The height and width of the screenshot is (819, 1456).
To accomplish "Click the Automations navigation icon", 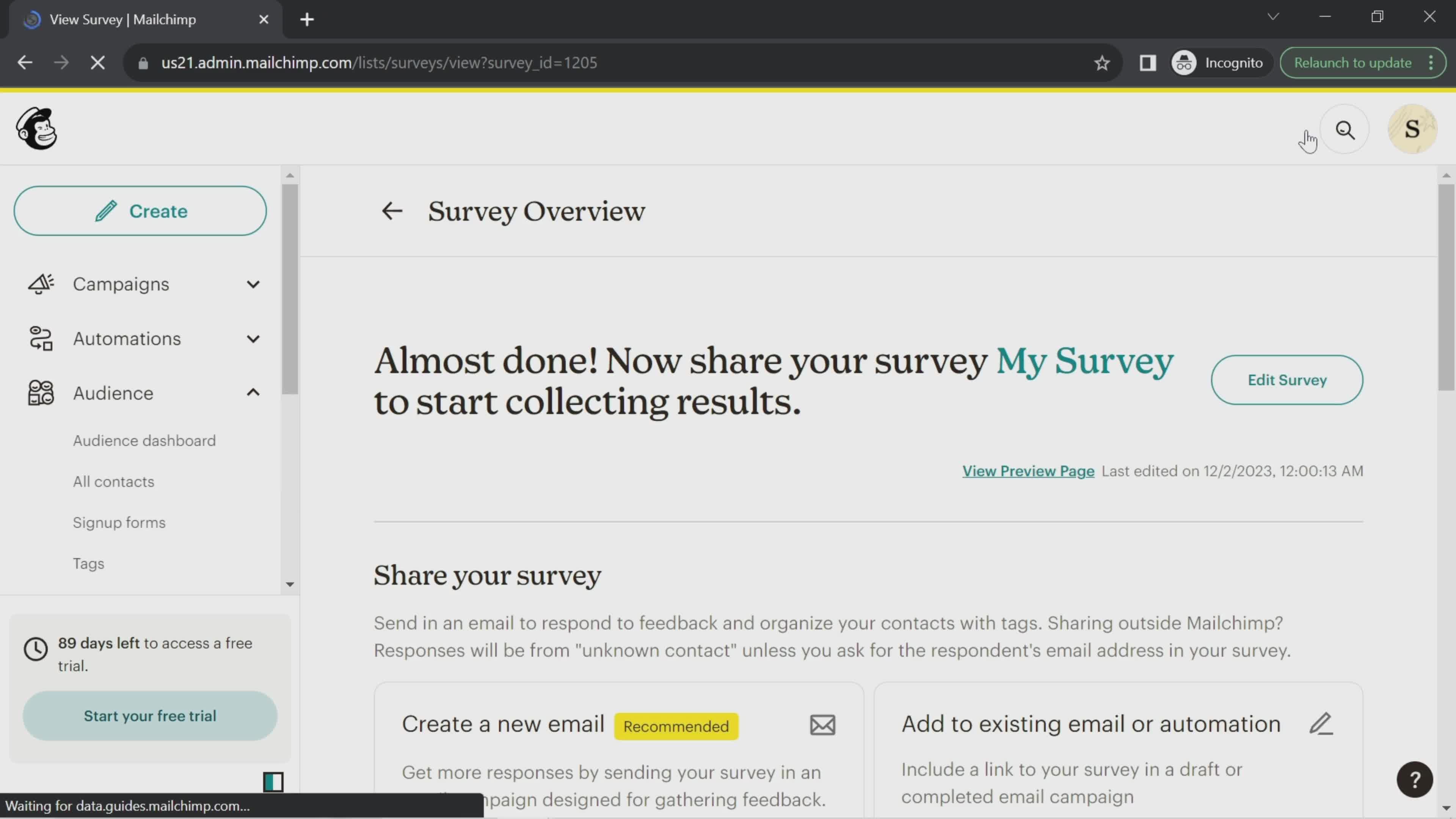I will tap(40, 337).
